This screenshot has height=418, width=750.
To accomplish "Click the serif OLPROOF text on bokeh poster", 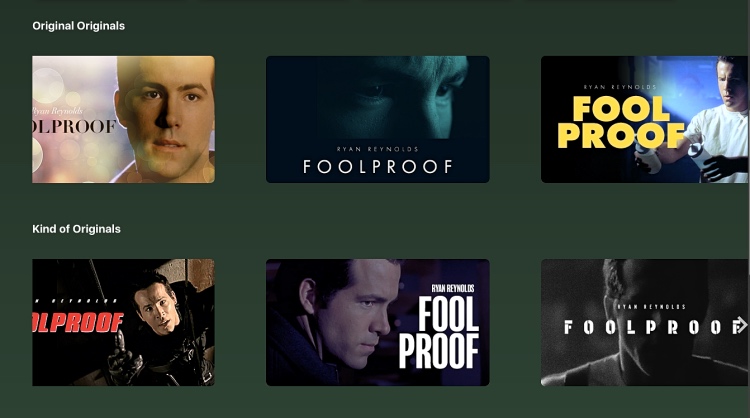I will (74, 127).
